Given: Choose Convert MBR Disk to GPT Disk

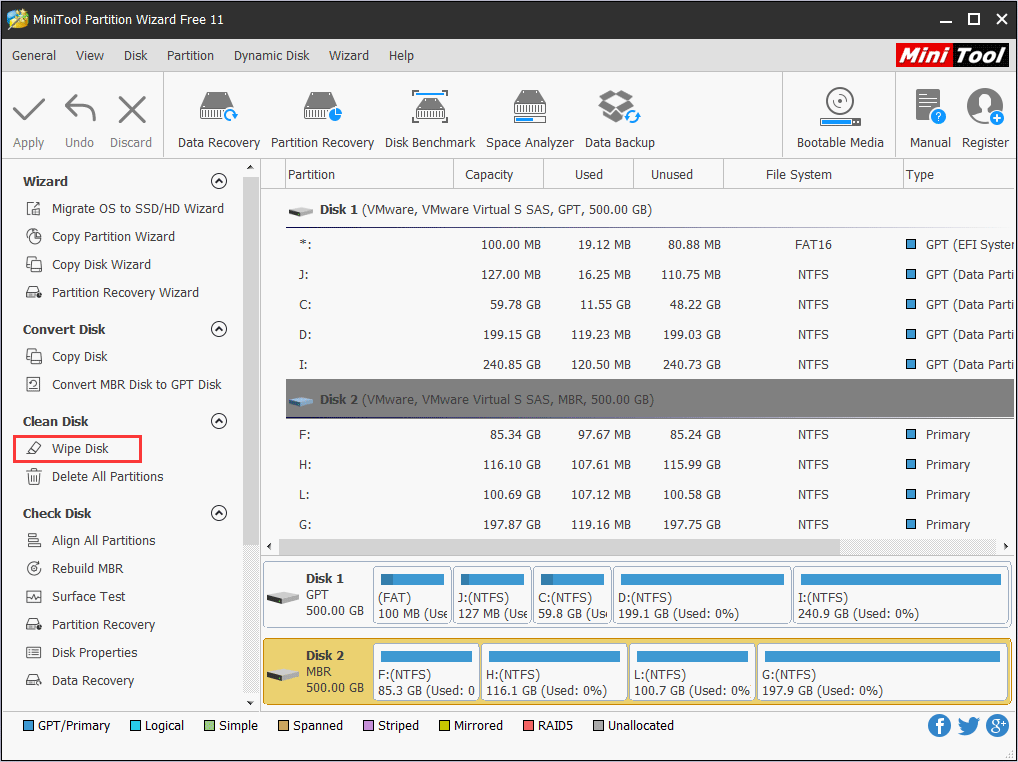Looking at the screenshot, I should click(123, 384).
